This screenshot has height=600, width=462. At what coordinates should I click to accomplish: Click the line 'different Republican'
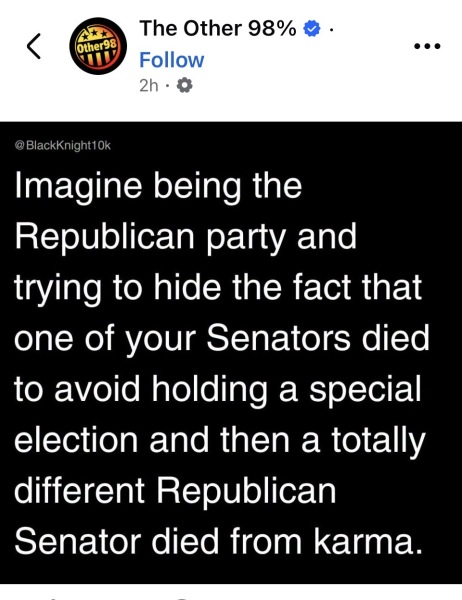(175, 491)
